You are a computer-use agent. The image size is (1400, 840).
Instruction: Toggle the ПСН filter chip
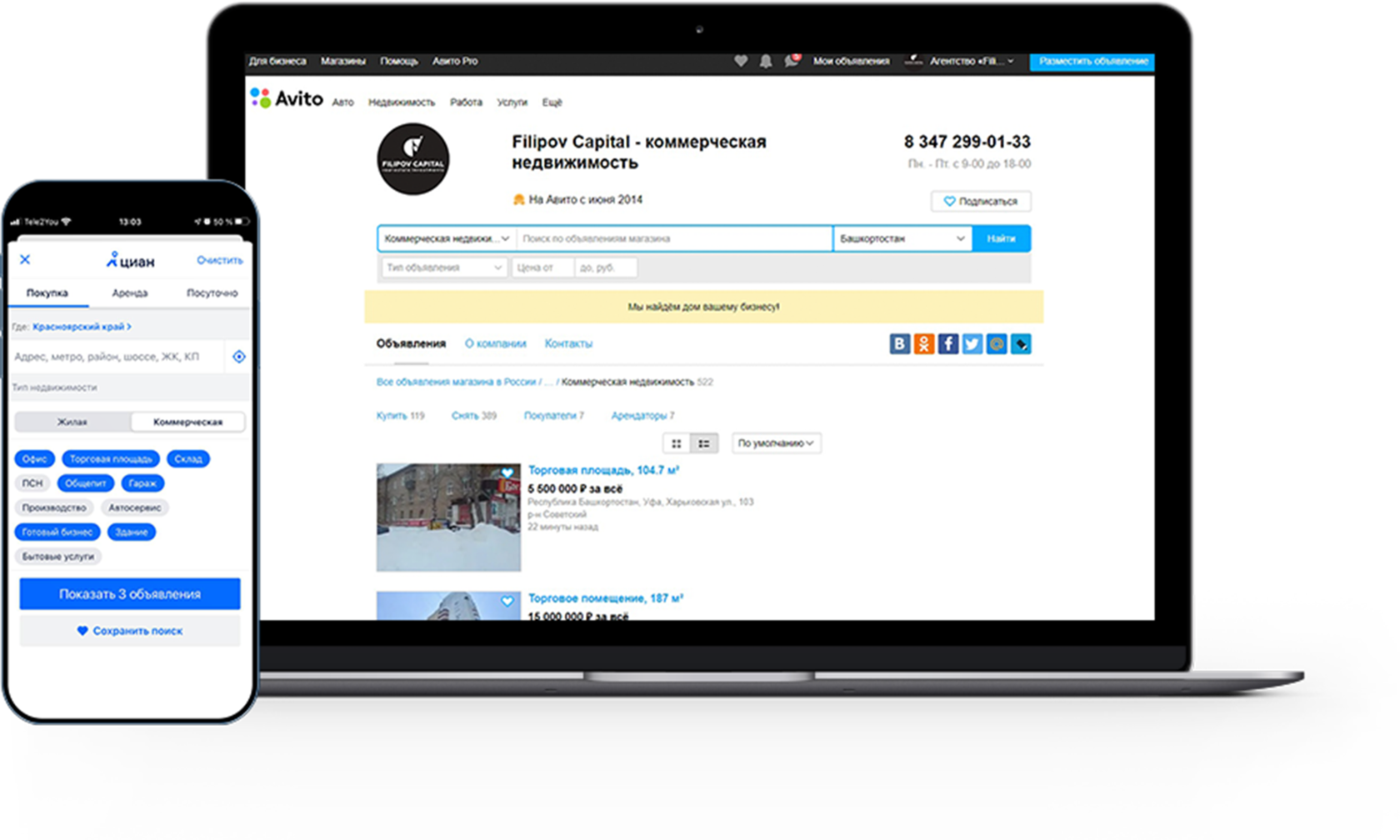point(32,483)
